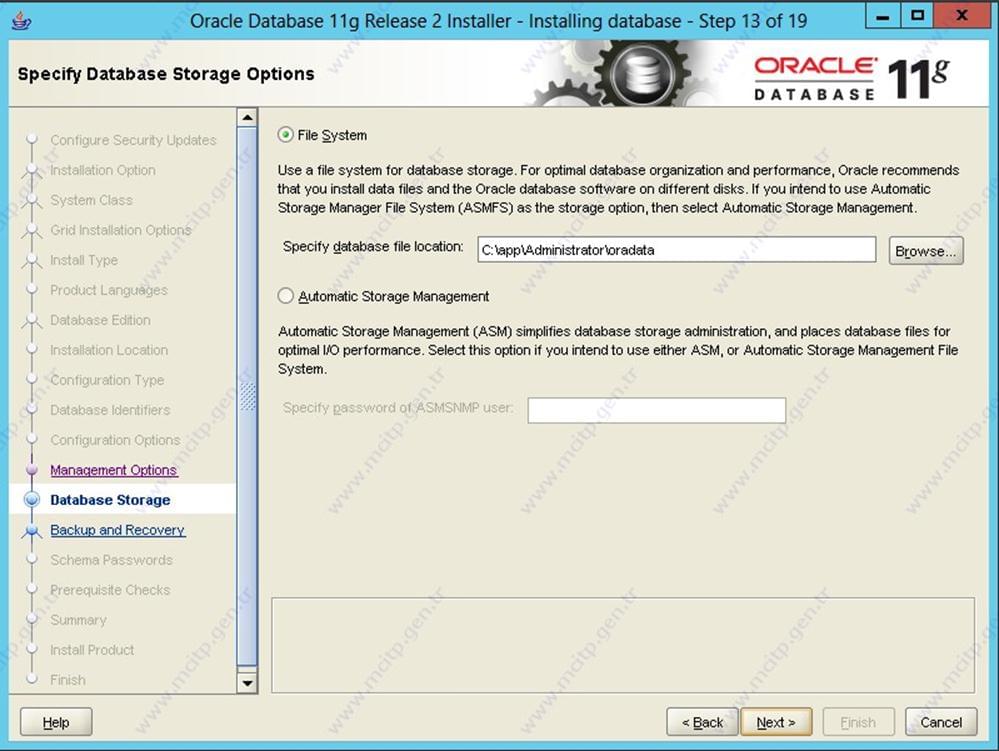Image resolution: width=999 pixels, height=751 pixels.
Task: Click the Configuration Options step
Action: [115, 440]
